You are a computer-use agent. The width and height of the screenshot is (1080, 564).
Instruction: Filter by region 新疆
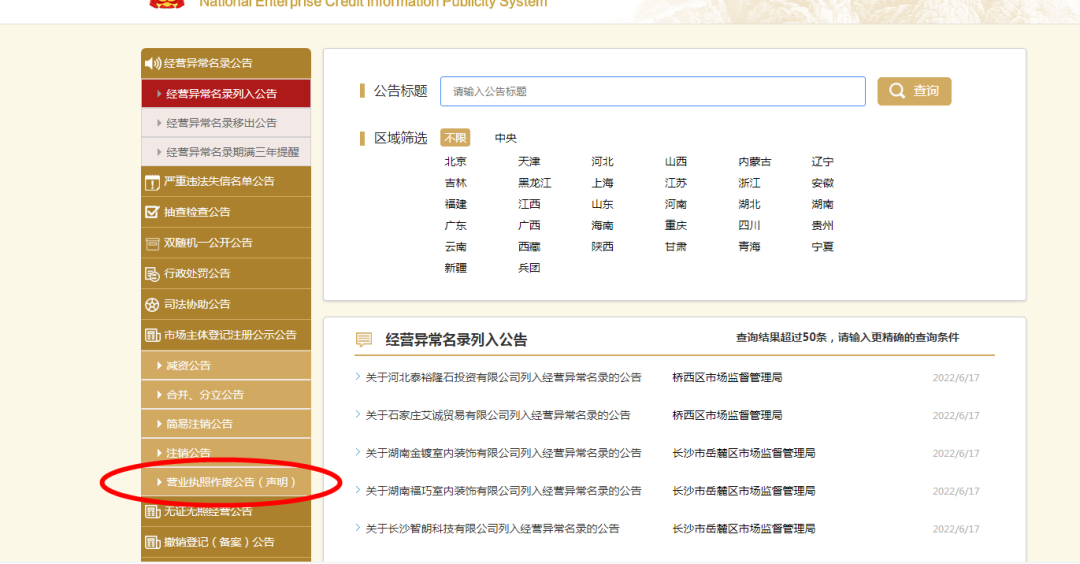(x=455, y=268)
